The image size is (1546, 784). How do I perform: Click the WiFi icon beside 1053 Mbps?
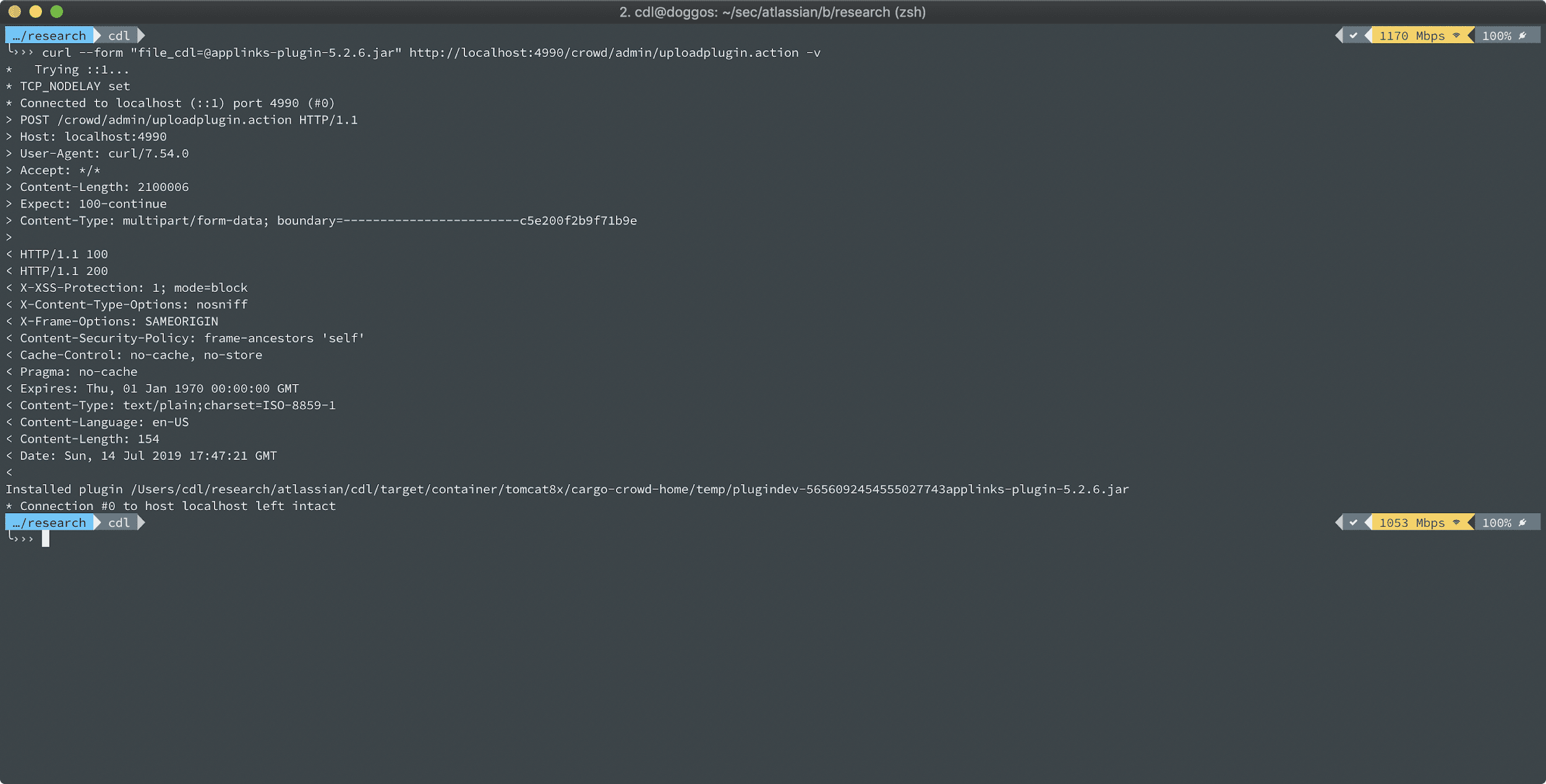coord(1456,523)
